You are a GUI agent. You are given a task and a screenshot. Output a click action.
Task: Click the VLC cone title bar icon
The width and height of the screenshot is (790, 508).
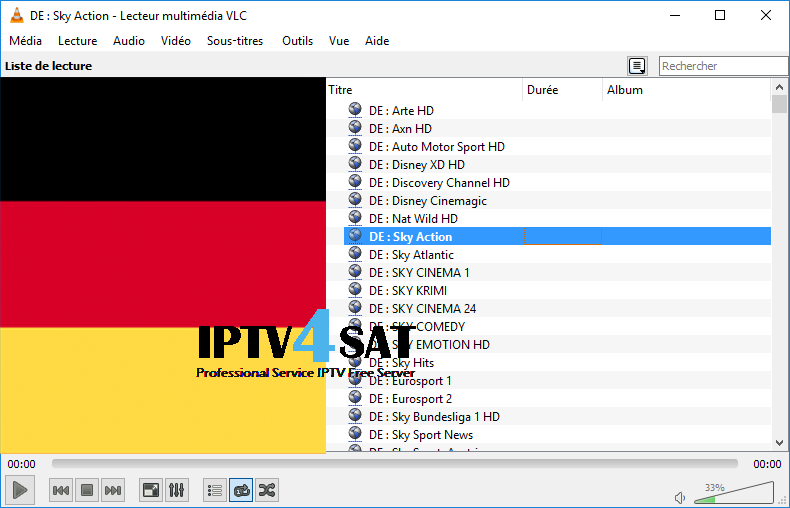pyautogui.click(x=17, y=16)
